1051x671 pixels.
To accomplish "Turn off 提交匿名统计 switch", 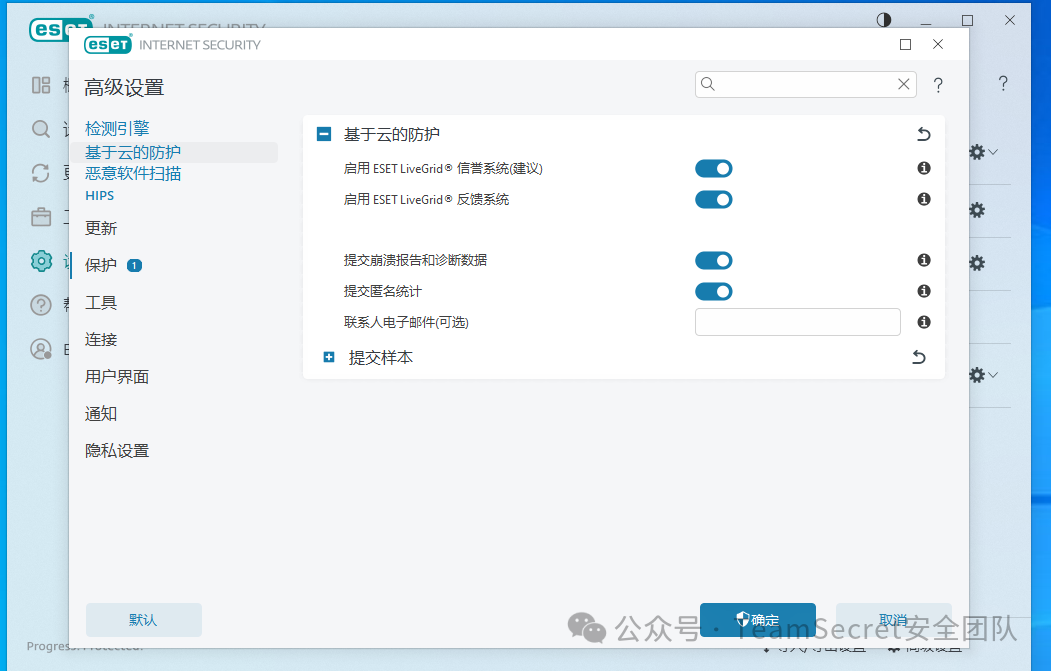I will pos(713,291).
